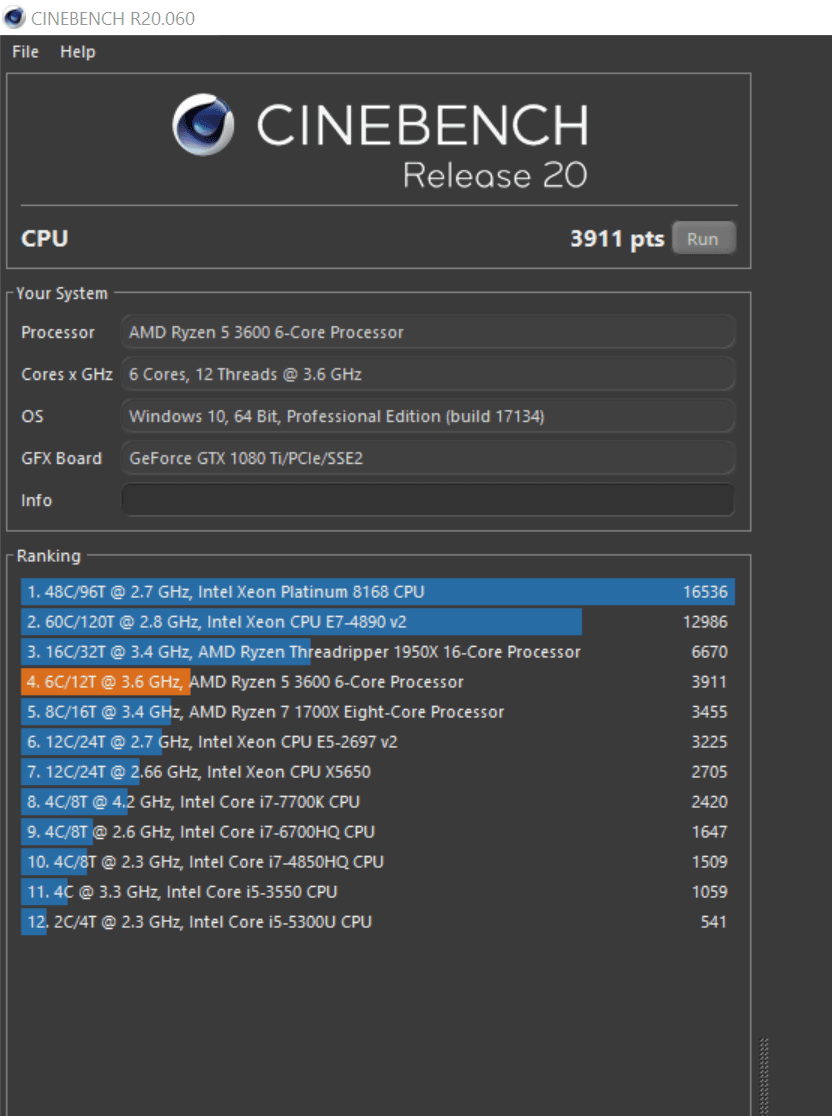The image size is (832, 1116).
Task: Run the CPU benchmark
Action: pos(703,239)
